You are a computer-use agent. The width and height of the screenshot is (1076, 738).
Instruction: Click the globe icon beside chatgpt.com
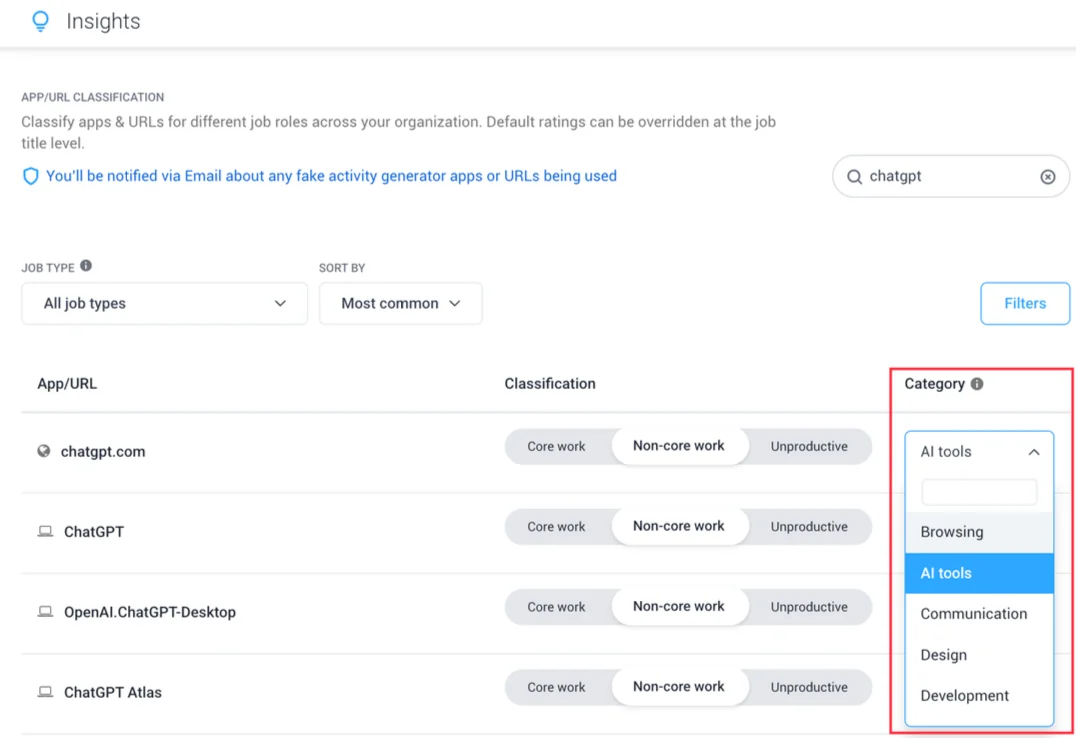44,451
